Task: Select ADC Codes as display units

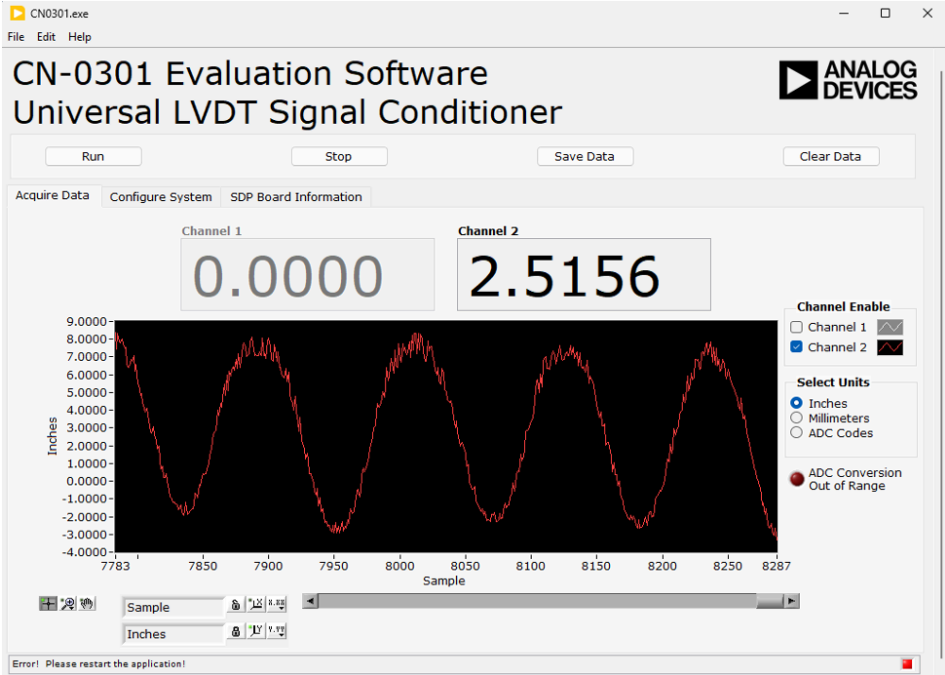Action: 797,432
